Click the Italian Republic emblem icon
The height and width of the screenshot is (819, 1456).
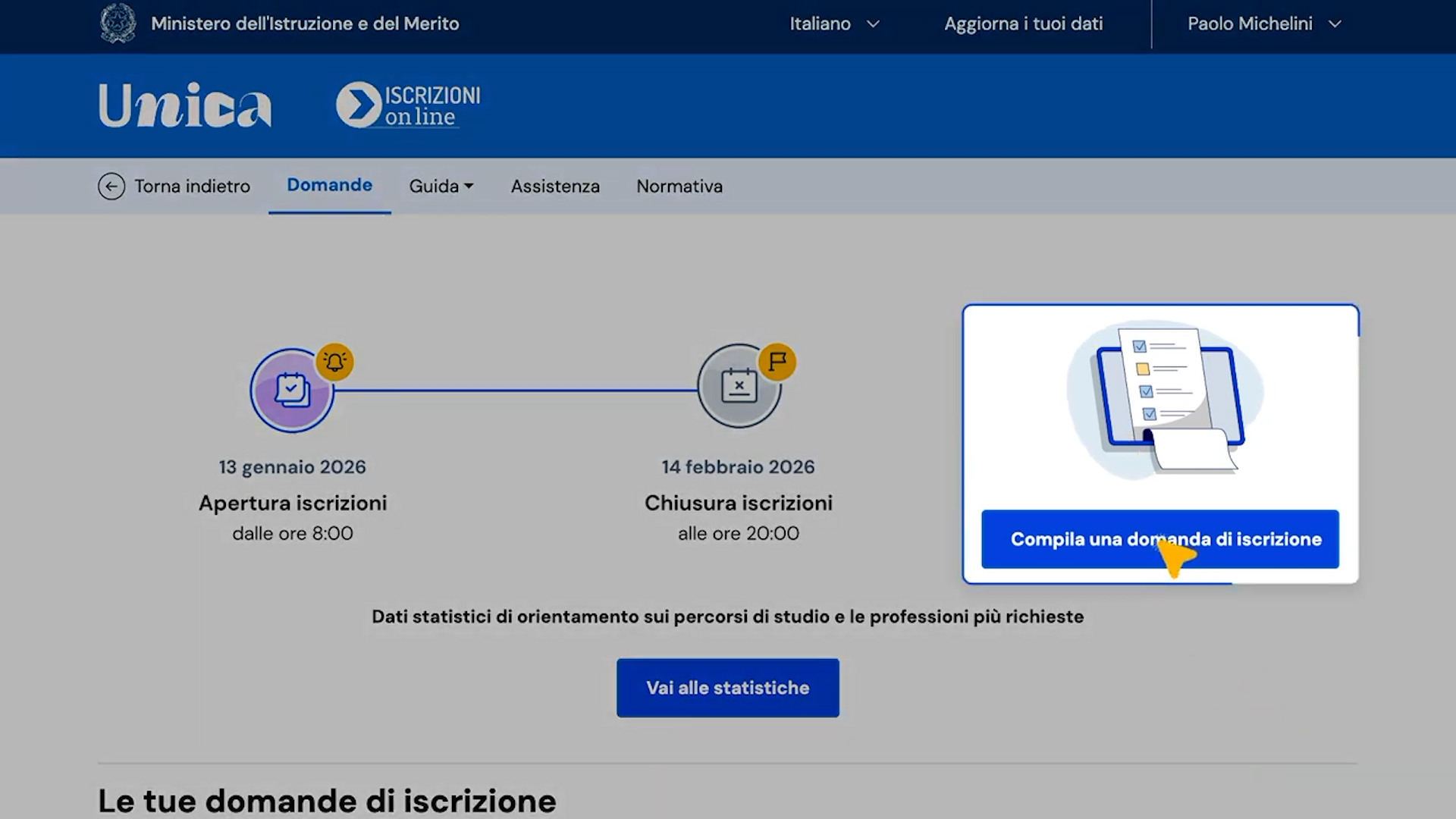click(x=118, y=23)
